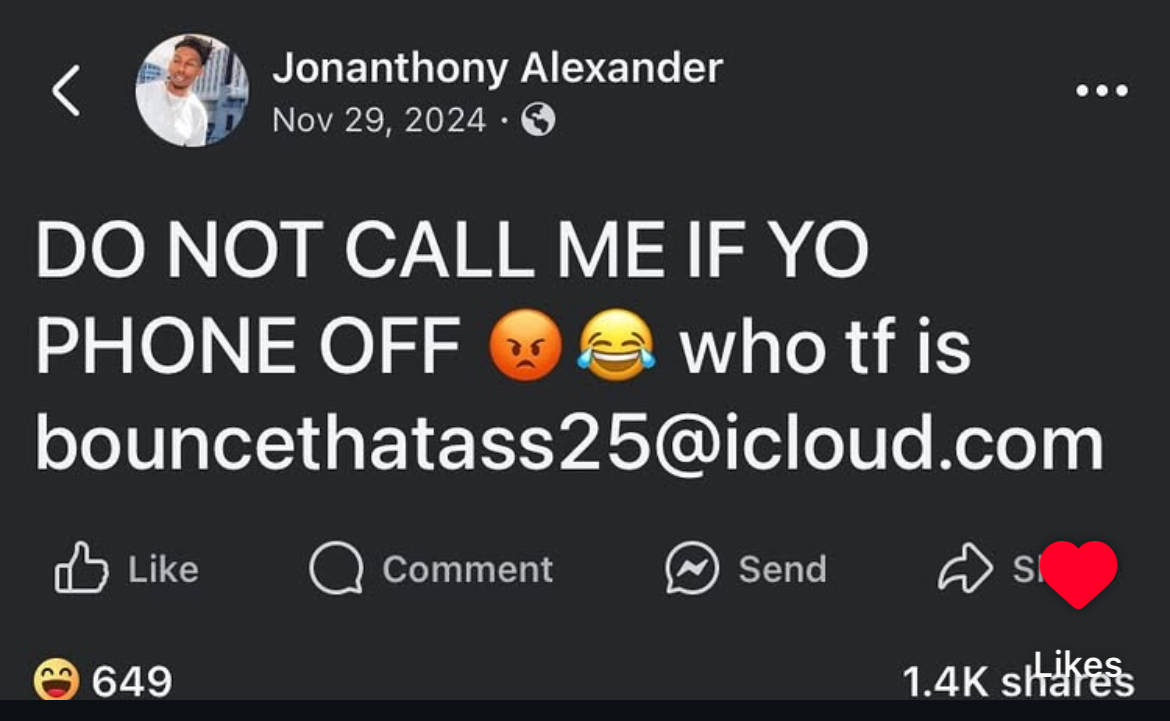Click the bouncethatass25@icloud.com email text
The image size is (1170, 721).
click(569, 443)
